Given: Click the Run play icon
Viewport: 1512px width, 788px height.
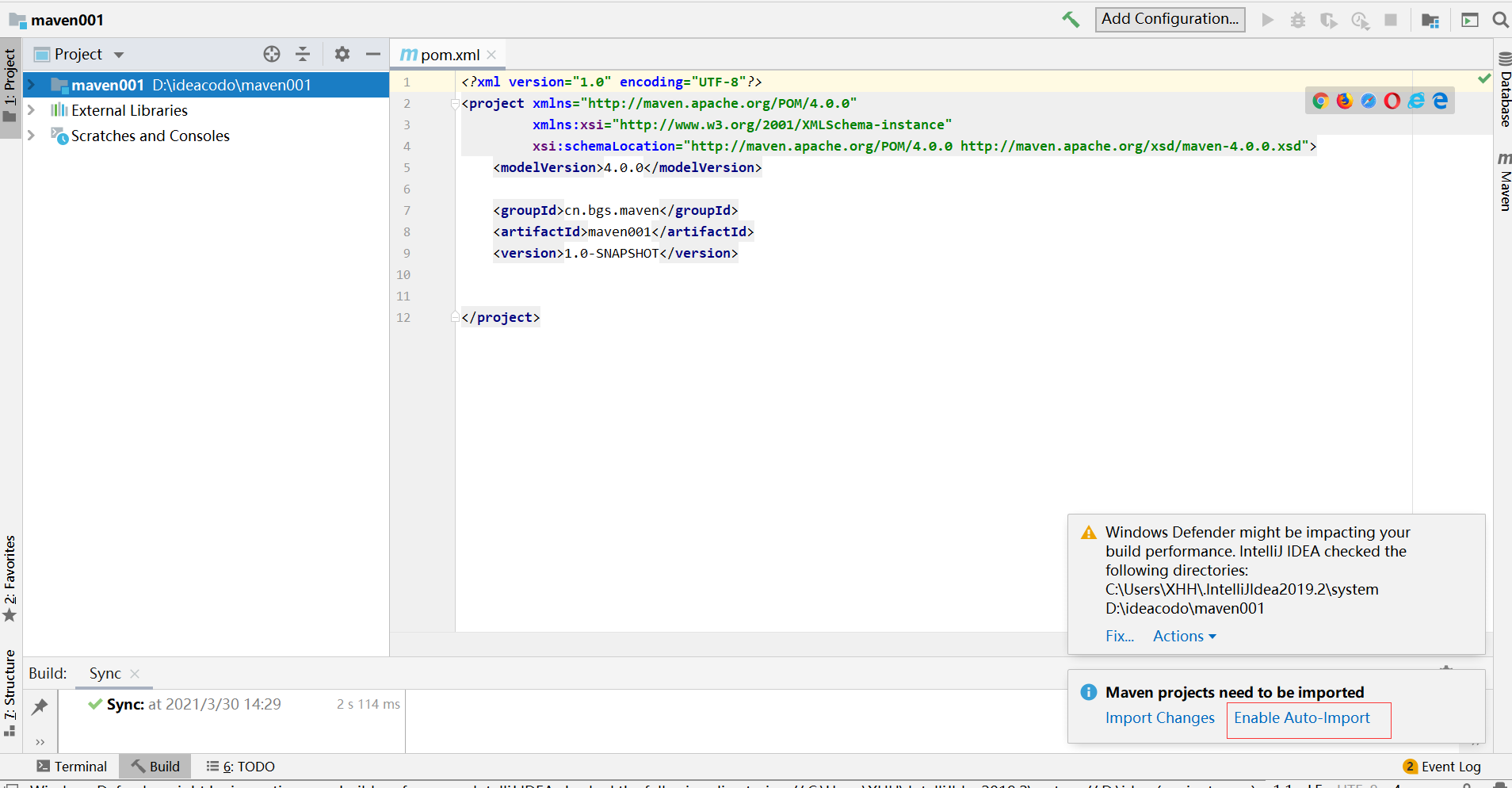Looking at the screenshot, I should [x=1268, y=20].
